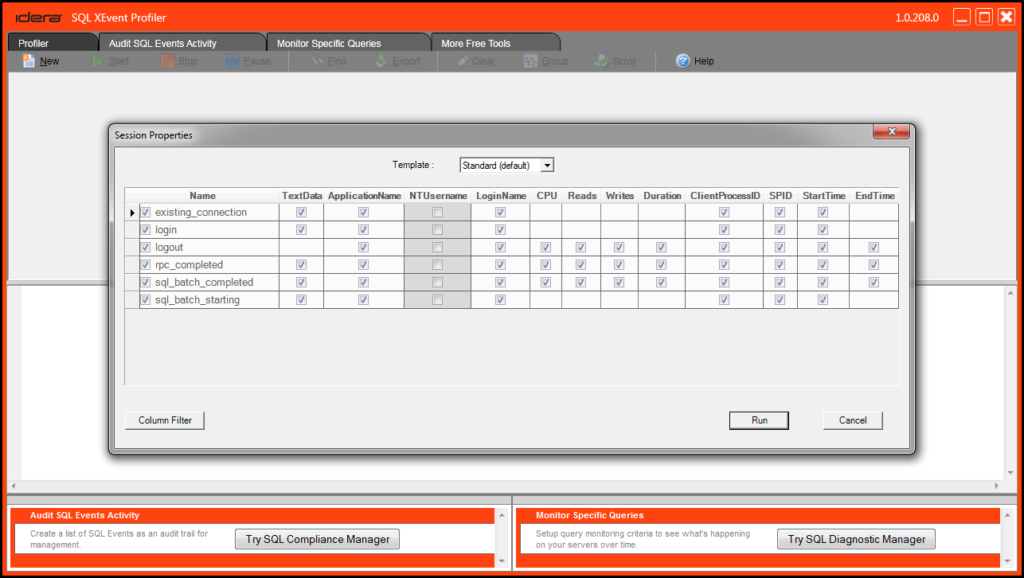Click Monitor Specific Queries panel down arrow
The image size is (1024, 578).
tap(1008, 560)
